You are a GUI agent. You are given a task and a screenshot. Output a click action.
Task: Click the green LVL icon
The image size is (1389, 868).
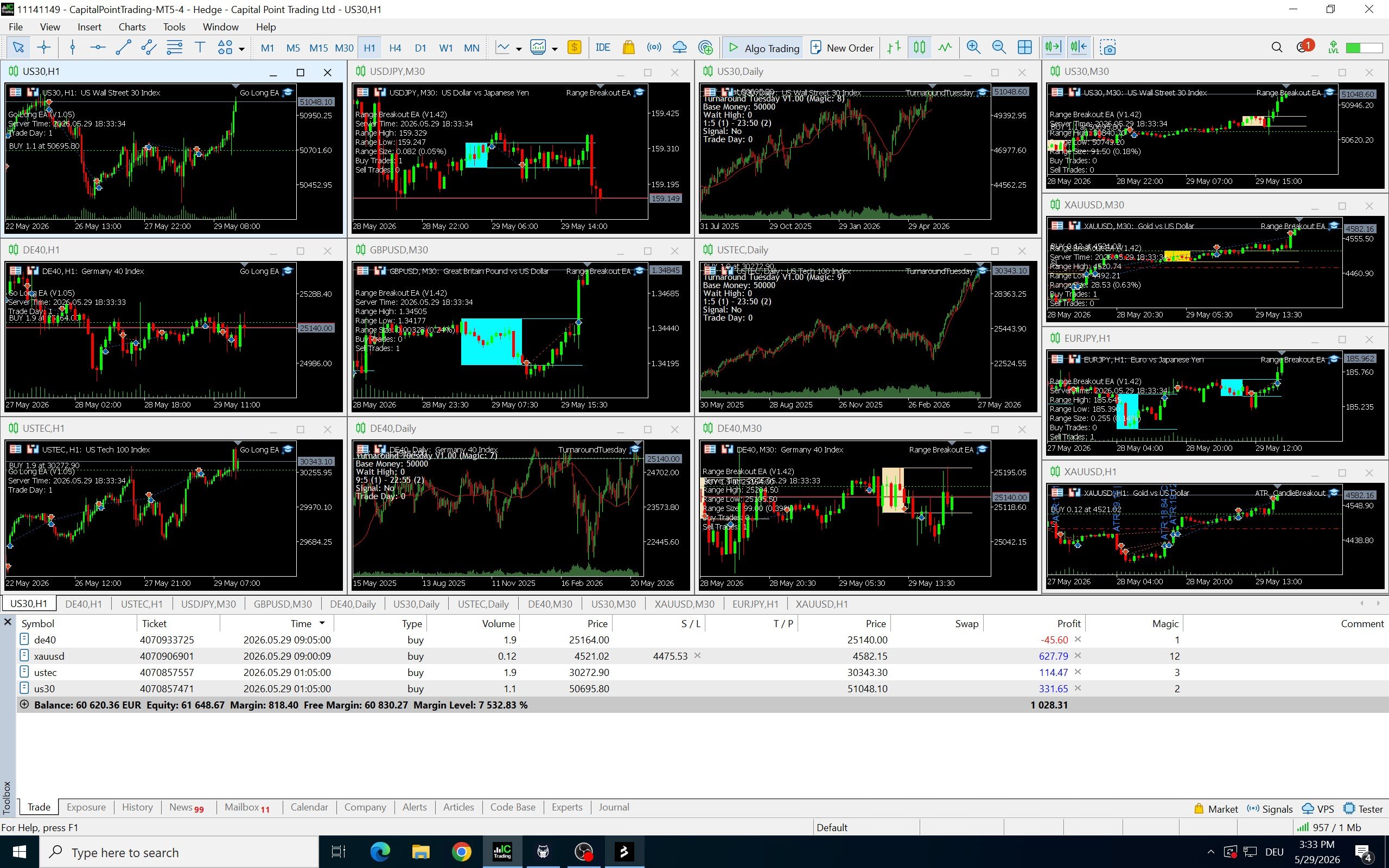coord(1333,48)
